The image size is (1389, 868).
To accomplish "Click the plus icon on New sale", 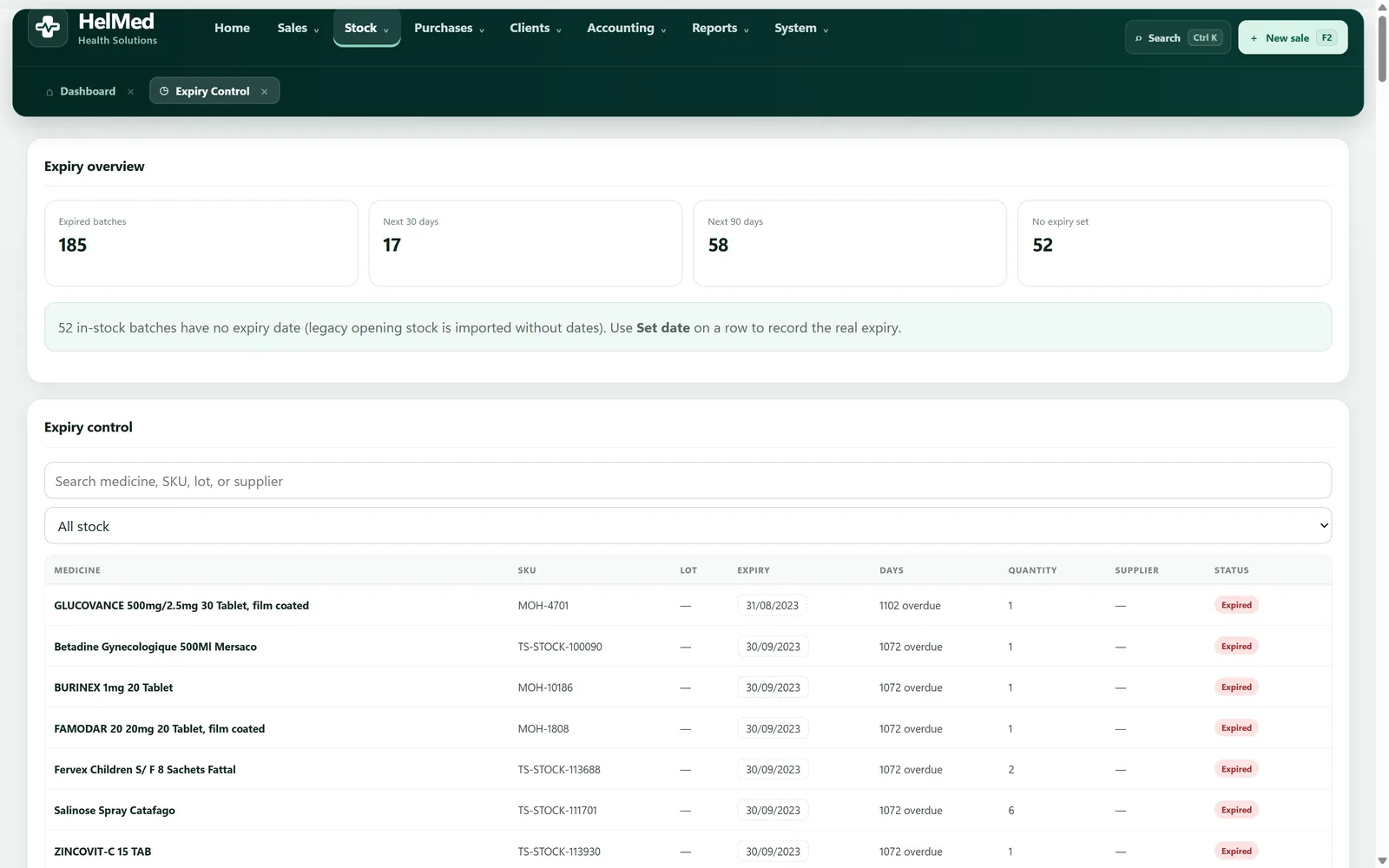I will [1254, 38].
